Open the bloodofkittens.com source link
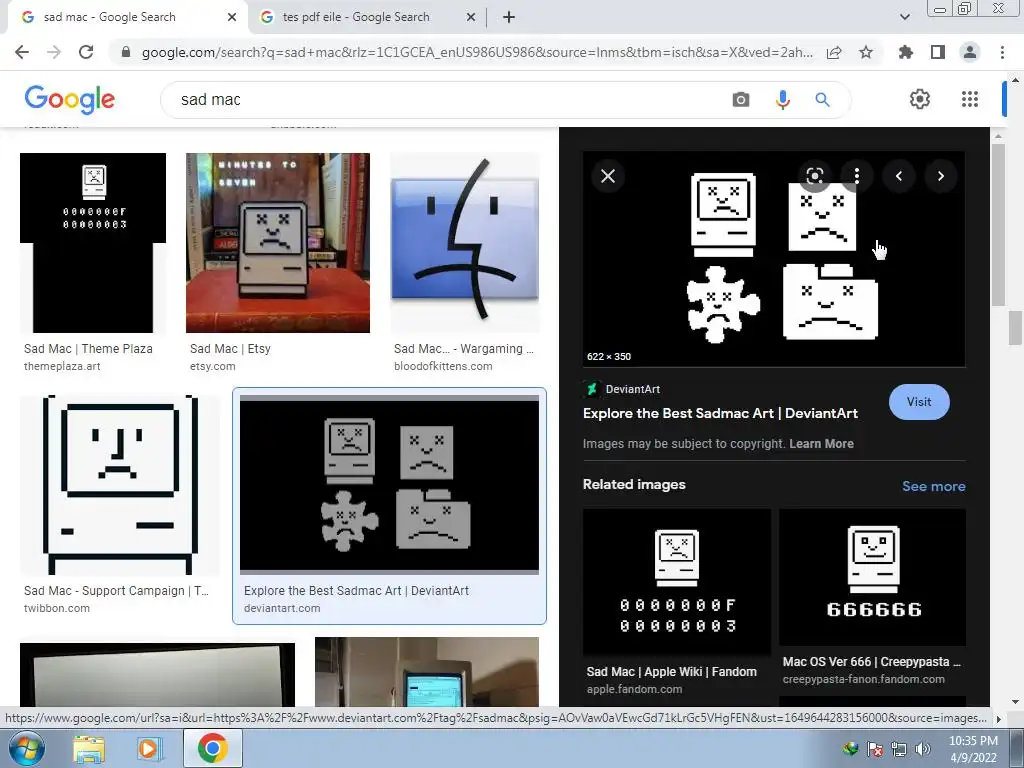This screenshot has height=768, width=1024. tap(443, 366)
